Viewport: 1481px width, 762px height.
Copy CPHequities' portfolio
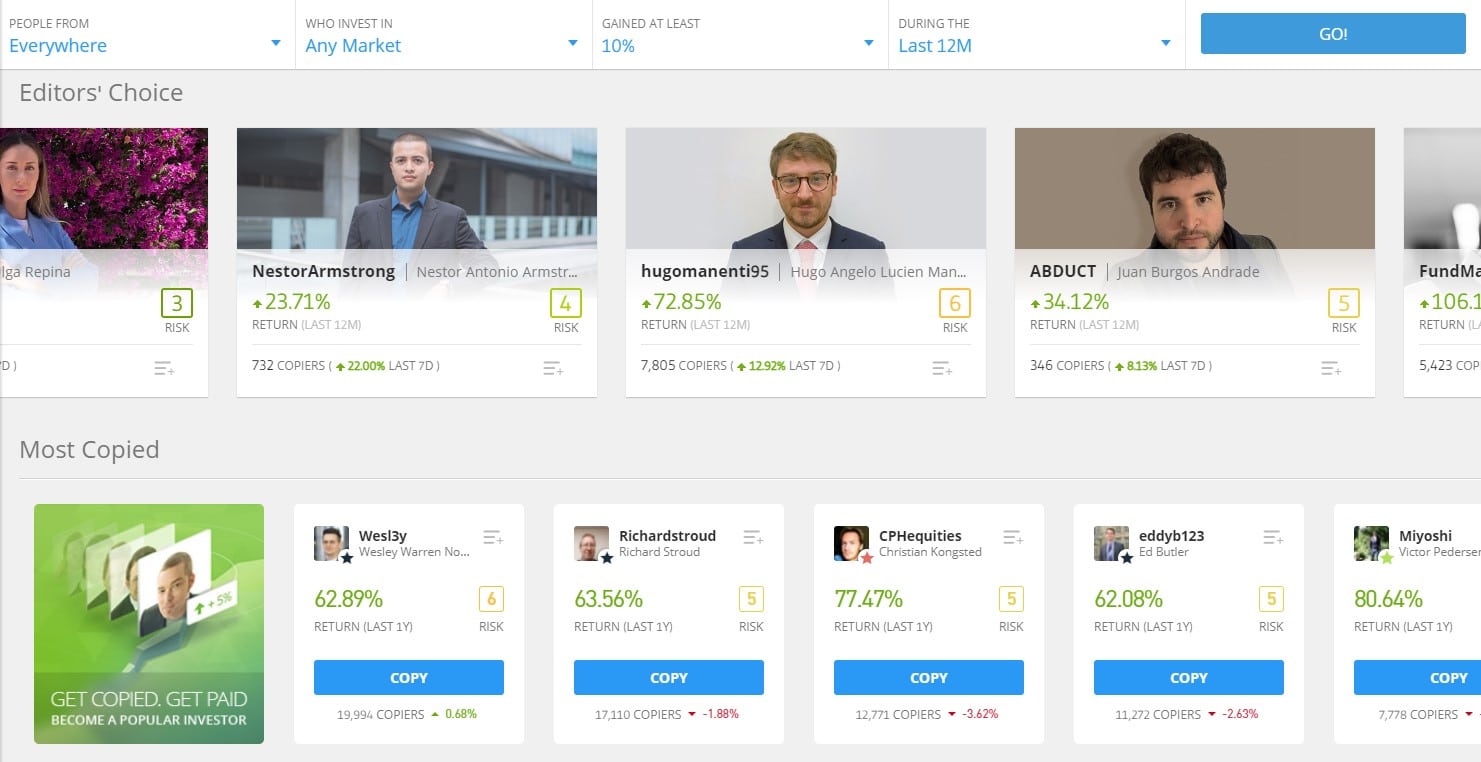(x=929, y=677)
